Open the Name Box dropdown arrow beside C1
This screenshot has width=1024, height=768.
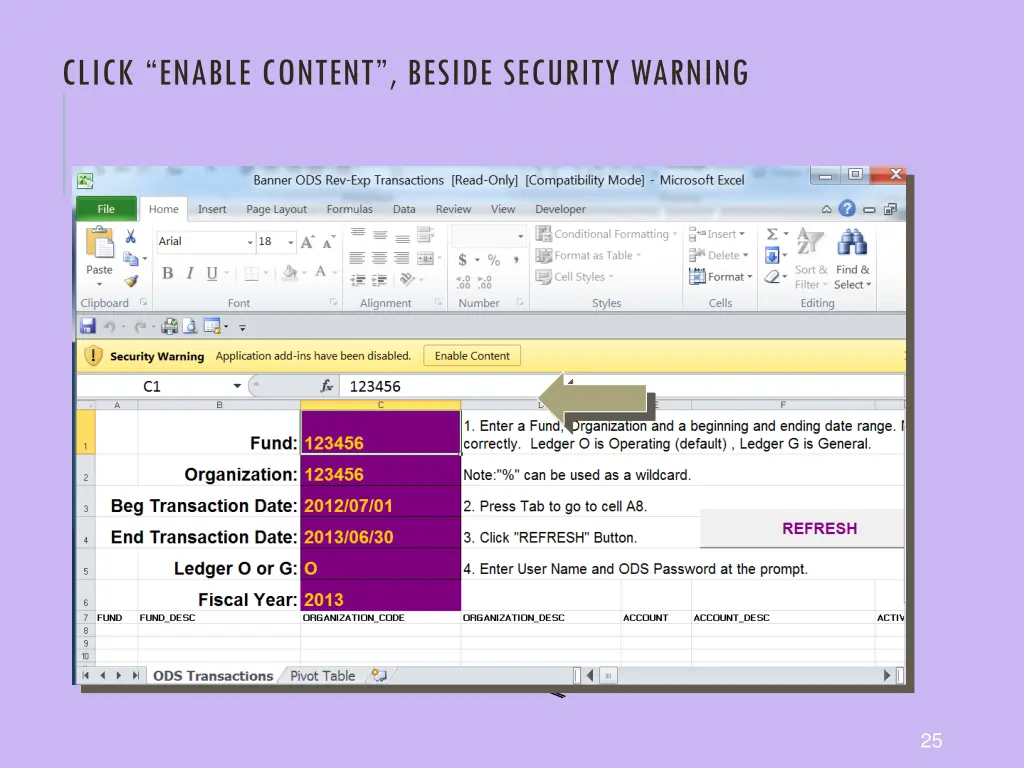tap(237, 386)
